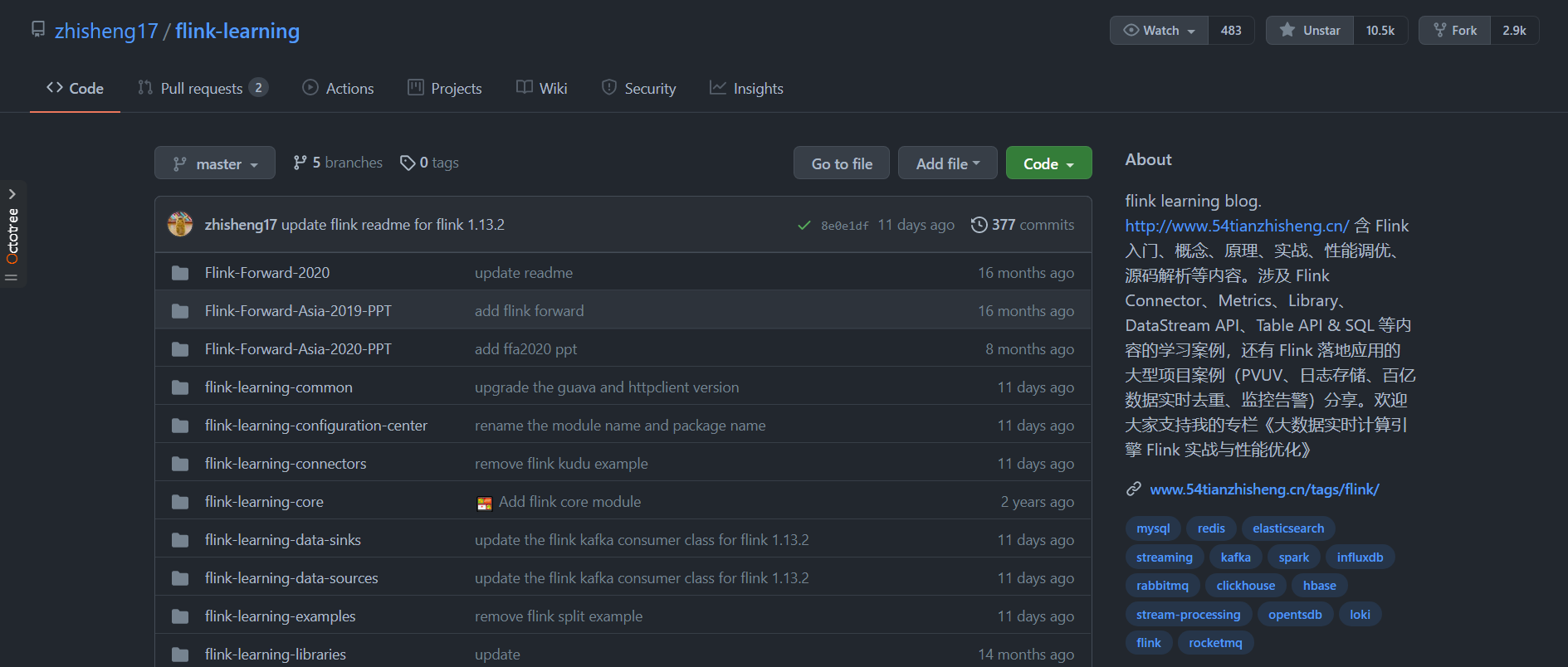Open the Actions tab
Viewport: 1568px width, 667px height.
click(338, 88)
